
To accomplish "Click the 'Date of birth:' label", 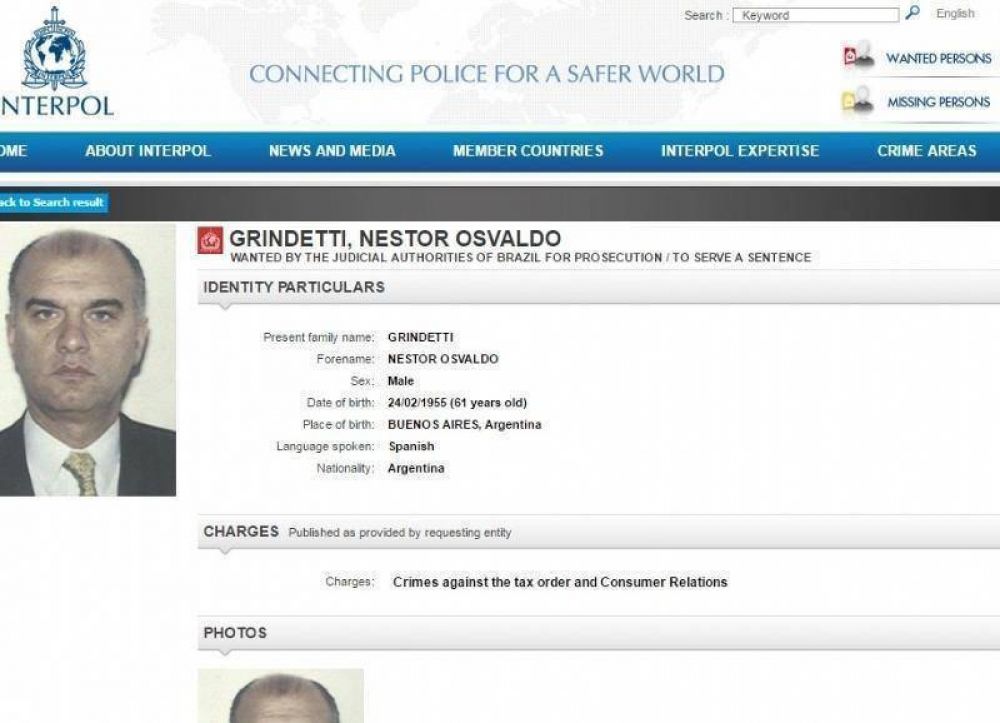I will click(x=341, y=403).
